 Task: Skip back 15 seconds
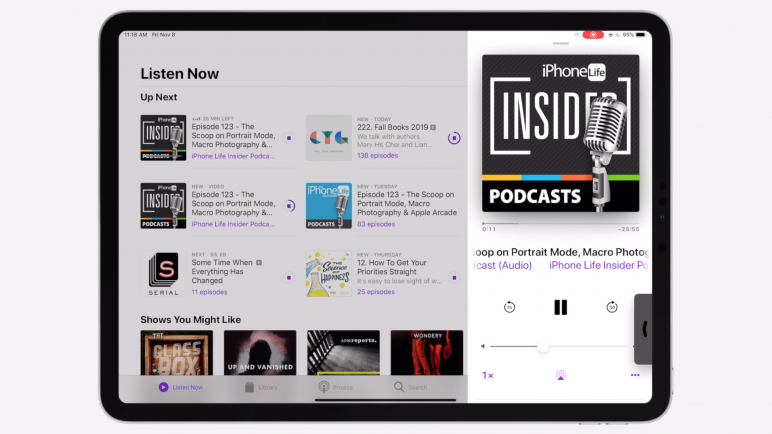509,307
